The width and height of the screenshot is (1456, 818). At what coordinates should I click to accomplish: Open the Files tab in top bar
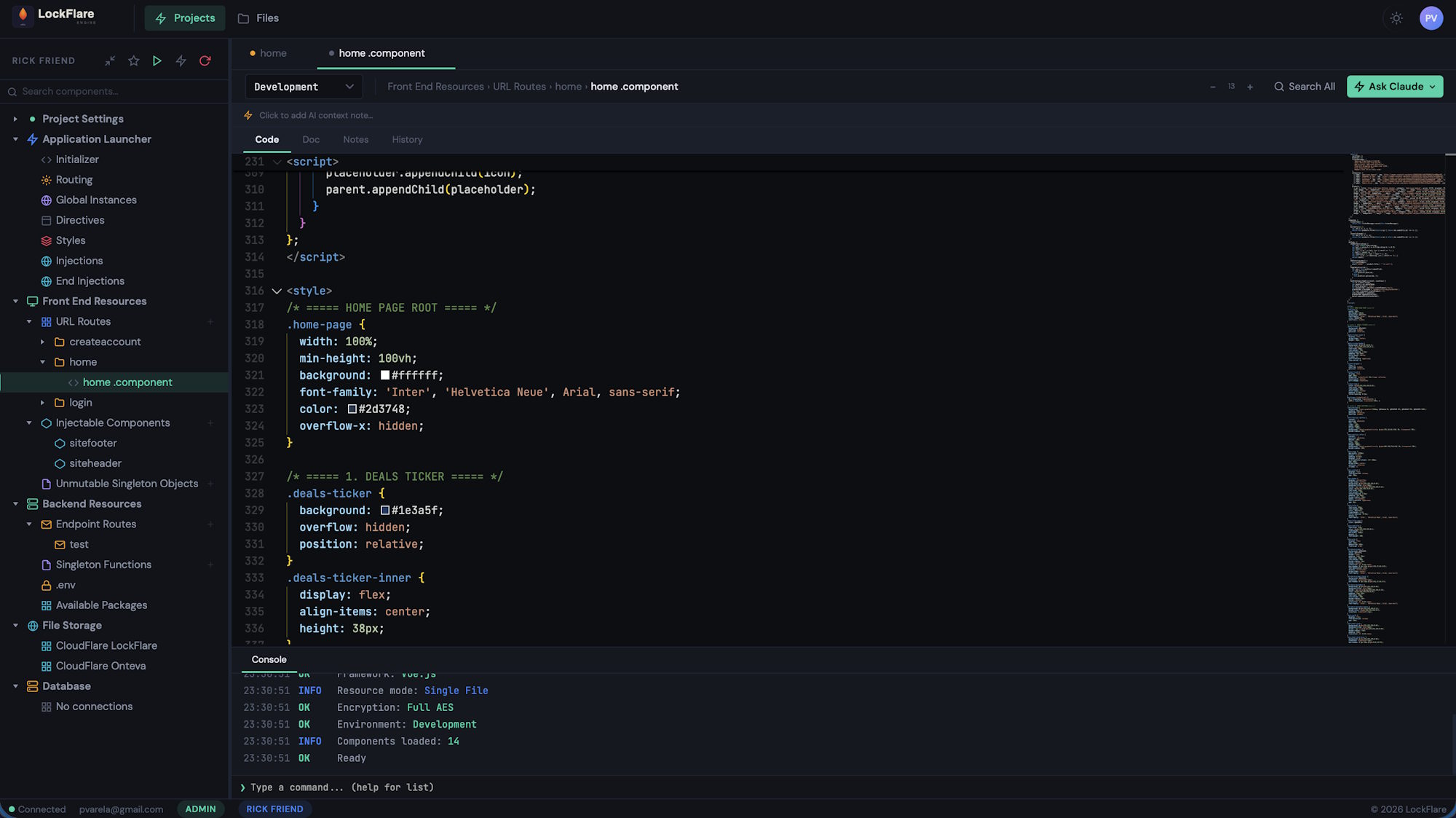click(x=258, y=18)
